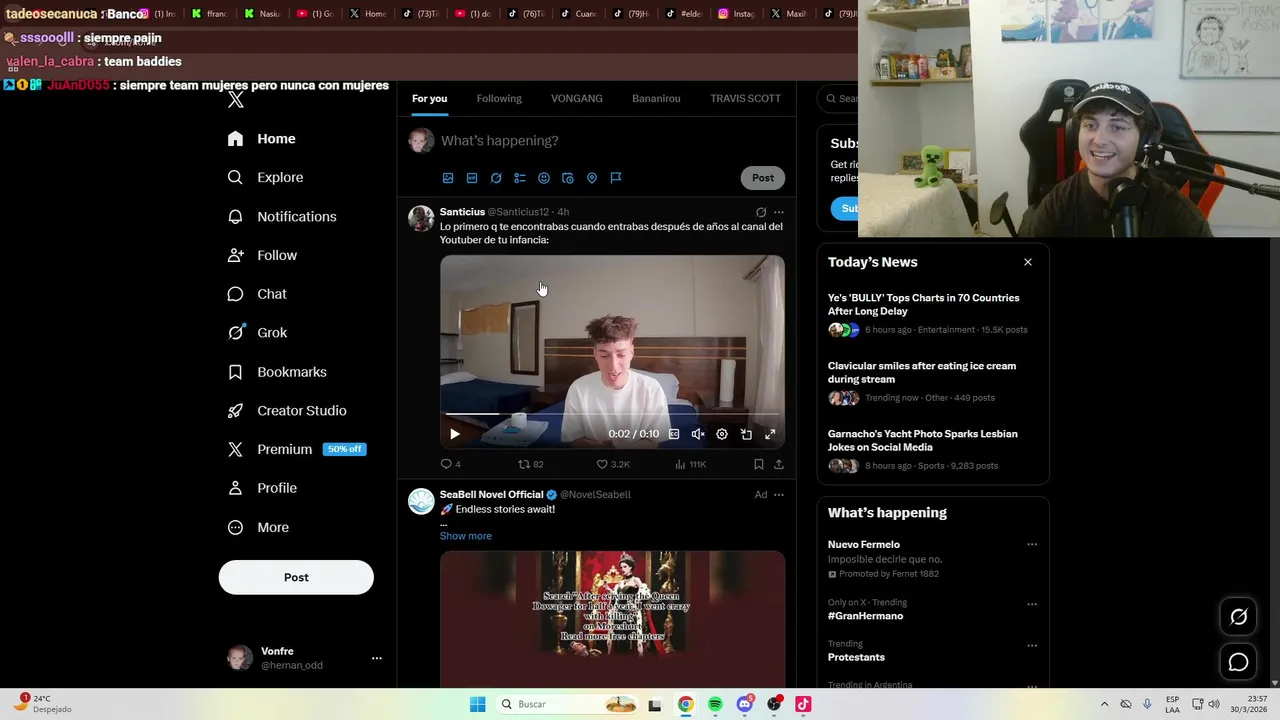1280x720 pixels.
Task: Explain Santicius post with Grok icon
Action: coord(761,212)
